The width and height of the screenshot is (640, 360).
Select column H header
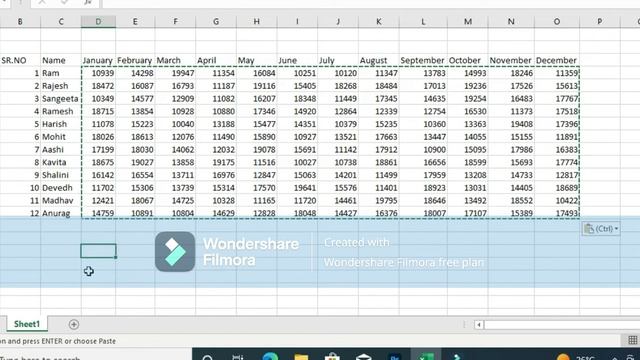point(256,22)
